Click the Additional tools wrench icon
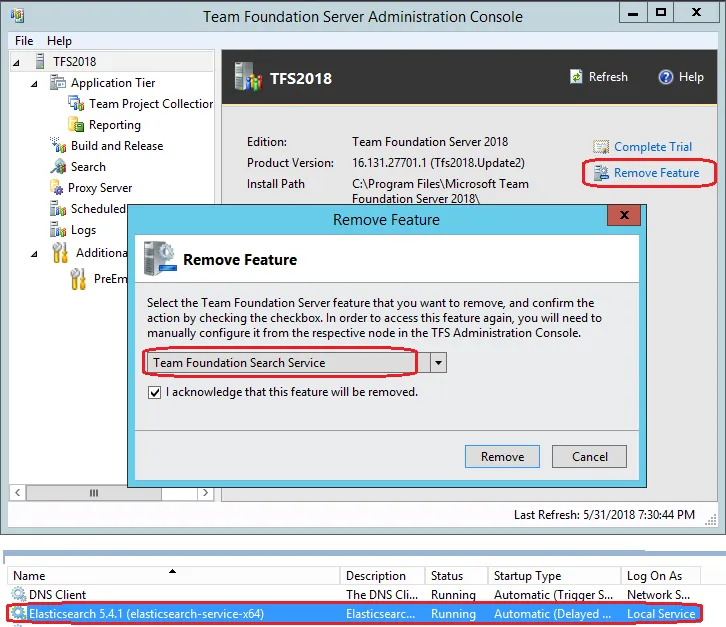726x627 pixels. point(60,253)
